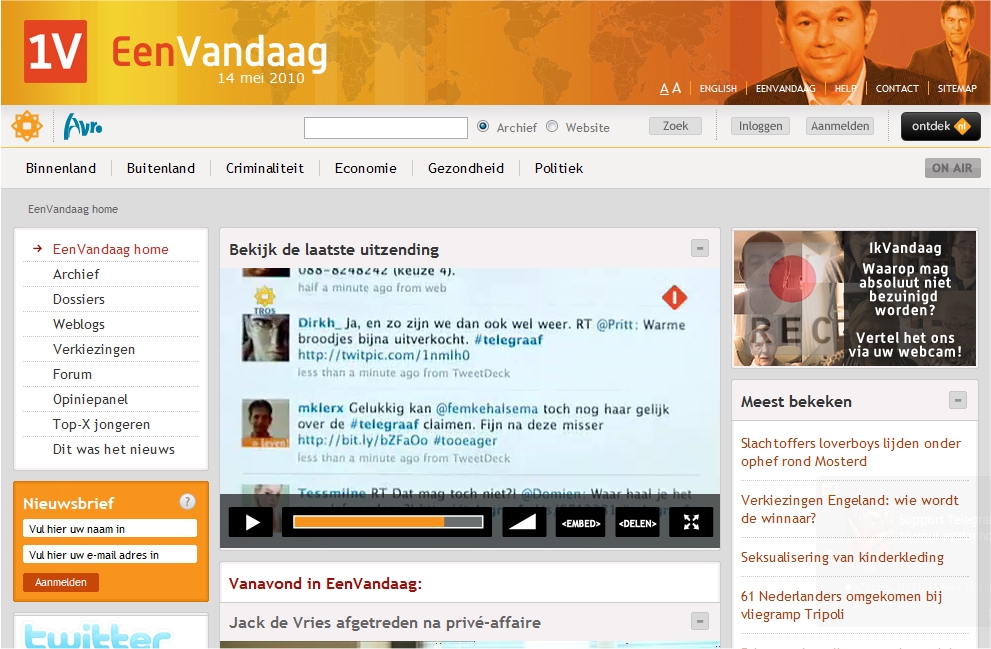Select the Website search radio button
Image resolution: width=991 pixels, height=649 pixels.
552,126
